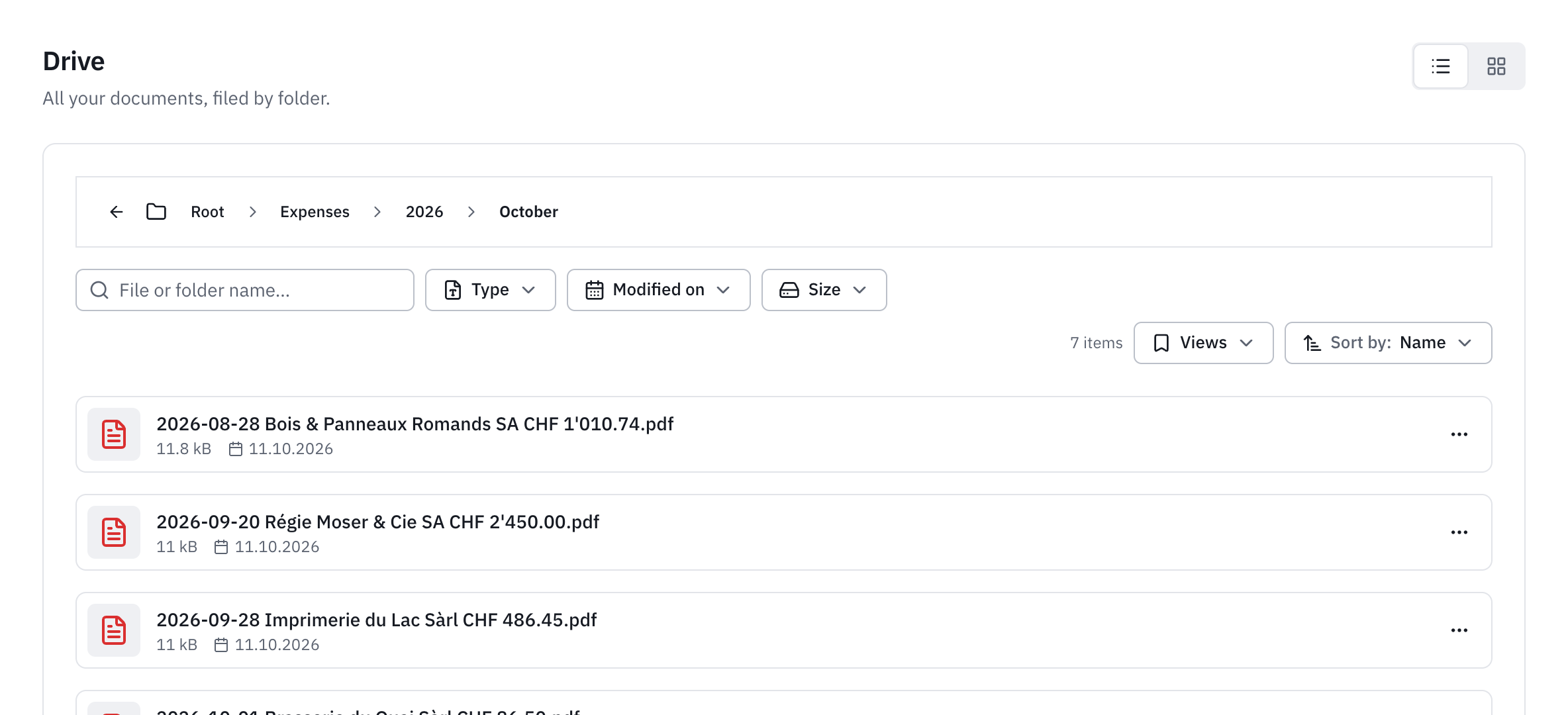Navigate to 2026 folder in breadcrumb
Image resolution: width=1568 pixels, height=715 pixels.
[424, 212]
